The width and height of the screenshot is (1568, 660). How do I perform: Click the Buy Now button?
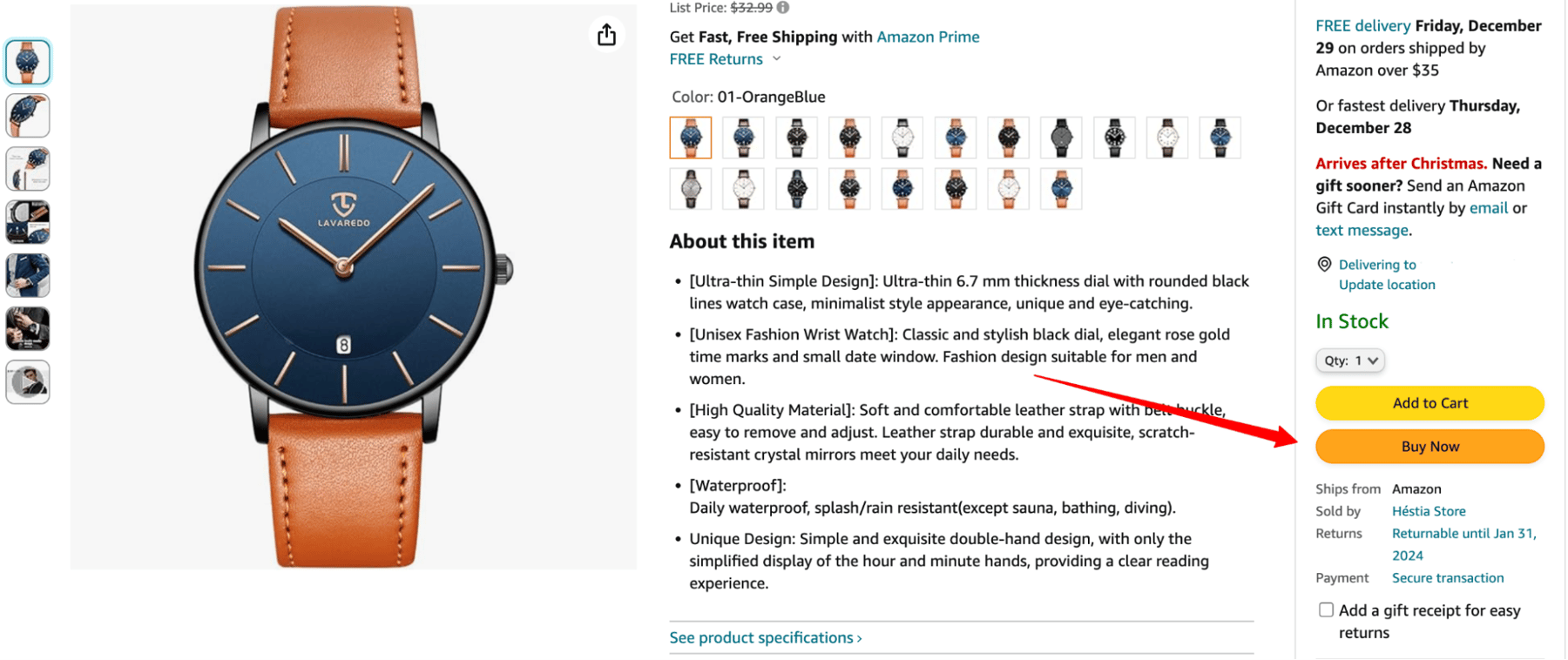point(1429,446)
